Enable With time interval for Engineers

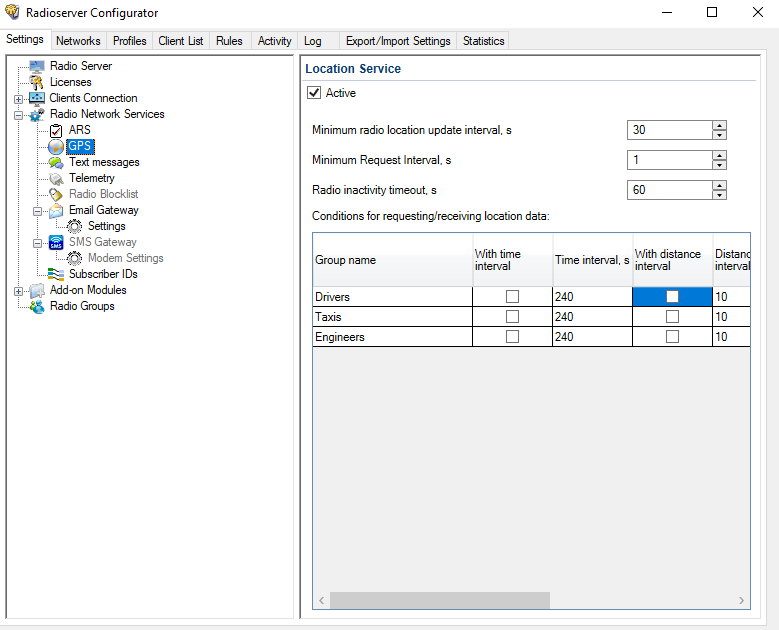pos(512,337)
